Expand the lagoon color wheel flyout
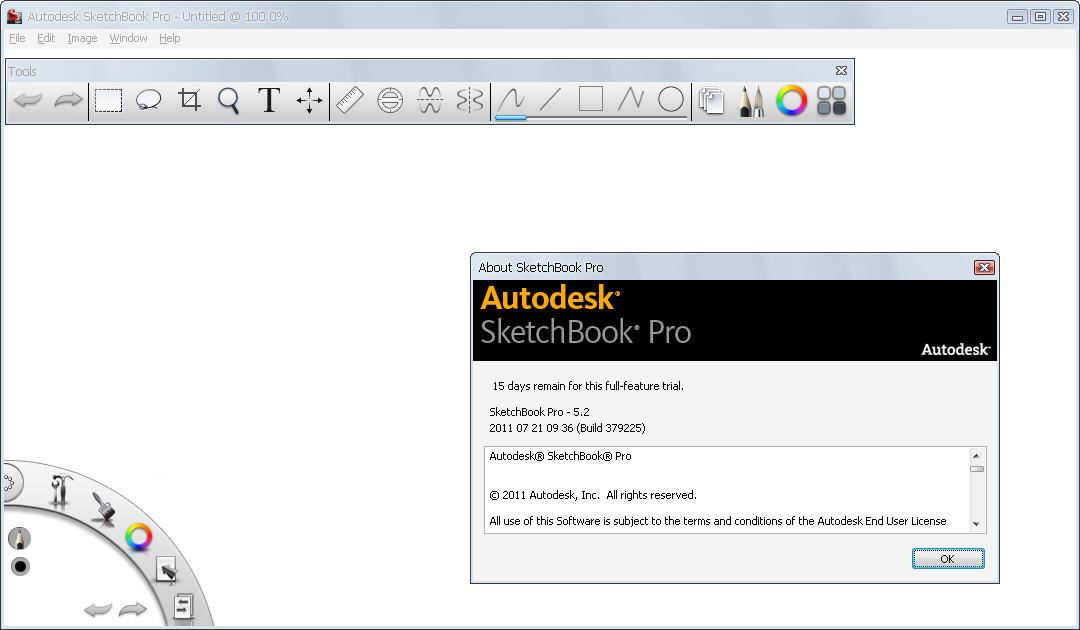Screen dimensions: 1080x630 139,537
